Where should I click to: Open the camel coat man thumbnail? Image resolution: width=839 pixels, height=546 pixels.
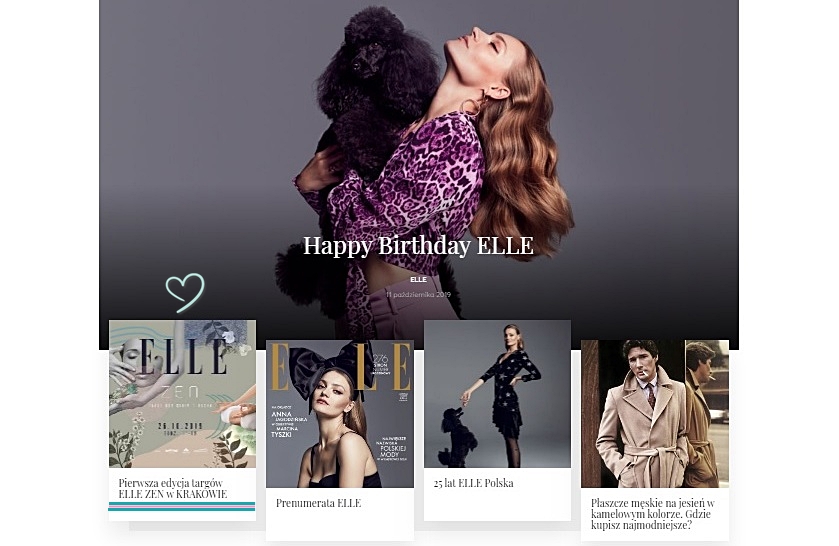655,414
